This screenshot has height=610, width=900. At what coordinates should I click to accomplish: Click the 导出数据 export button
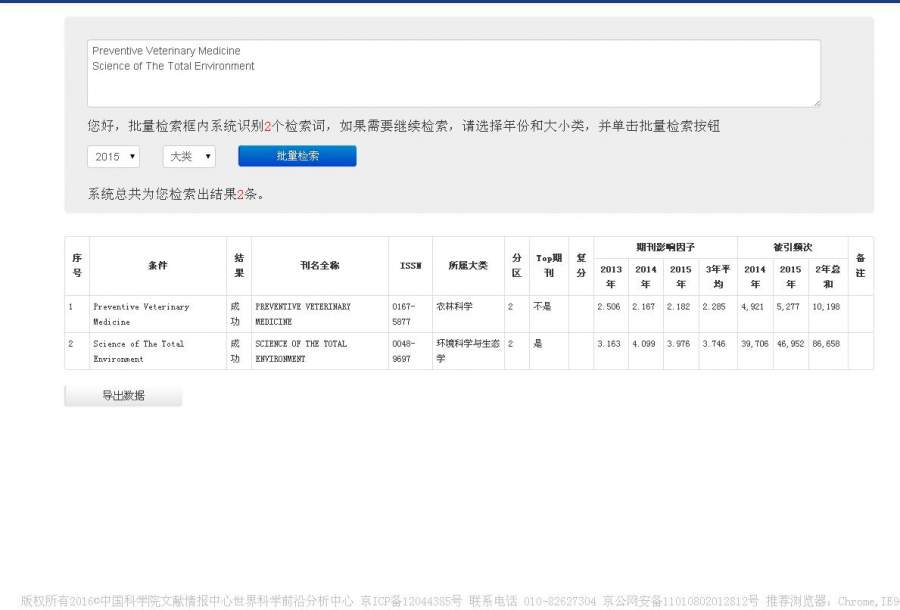(123, 395)
